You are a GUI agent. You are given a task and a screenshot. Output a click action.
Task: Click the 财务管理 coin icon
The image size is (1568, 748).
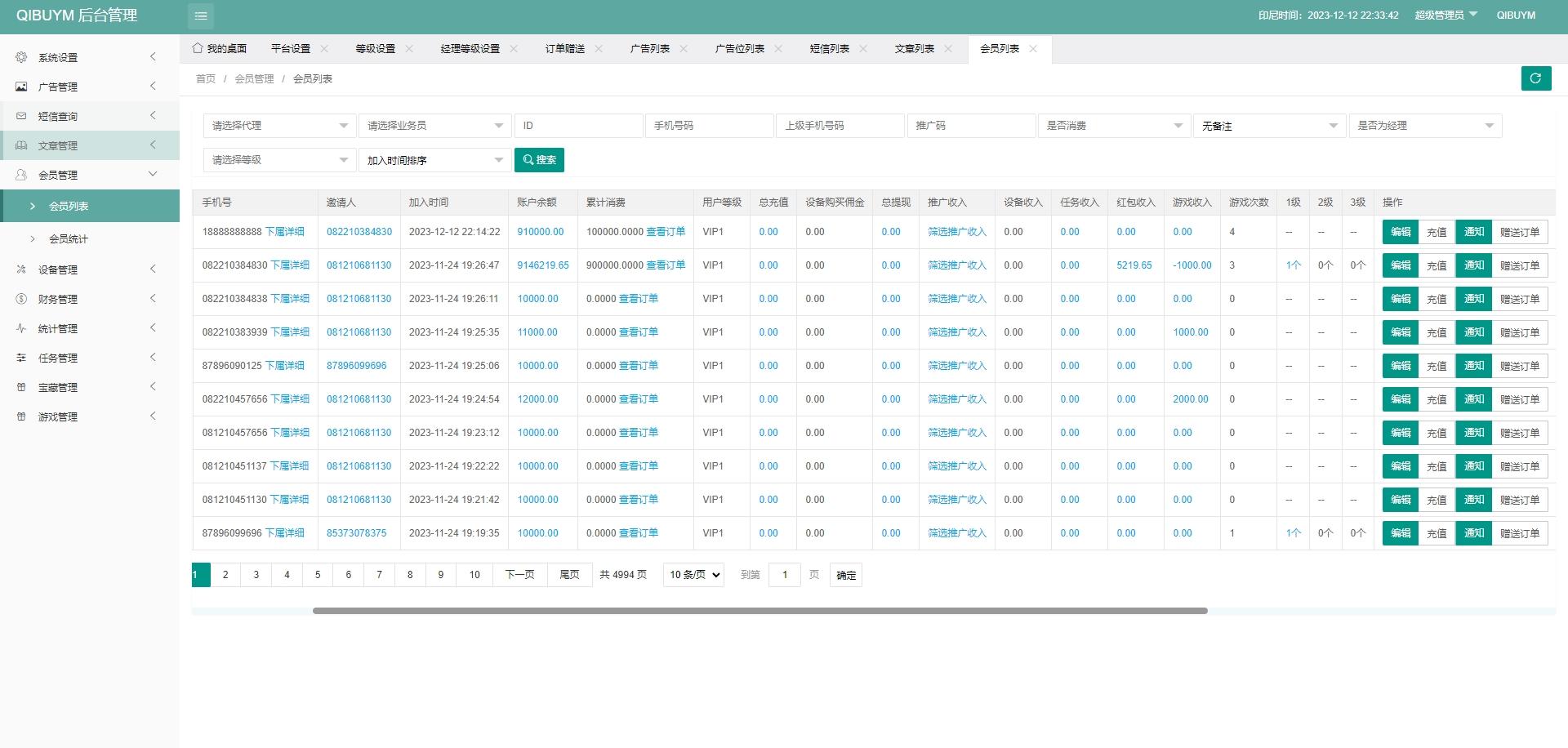point(22,299)
